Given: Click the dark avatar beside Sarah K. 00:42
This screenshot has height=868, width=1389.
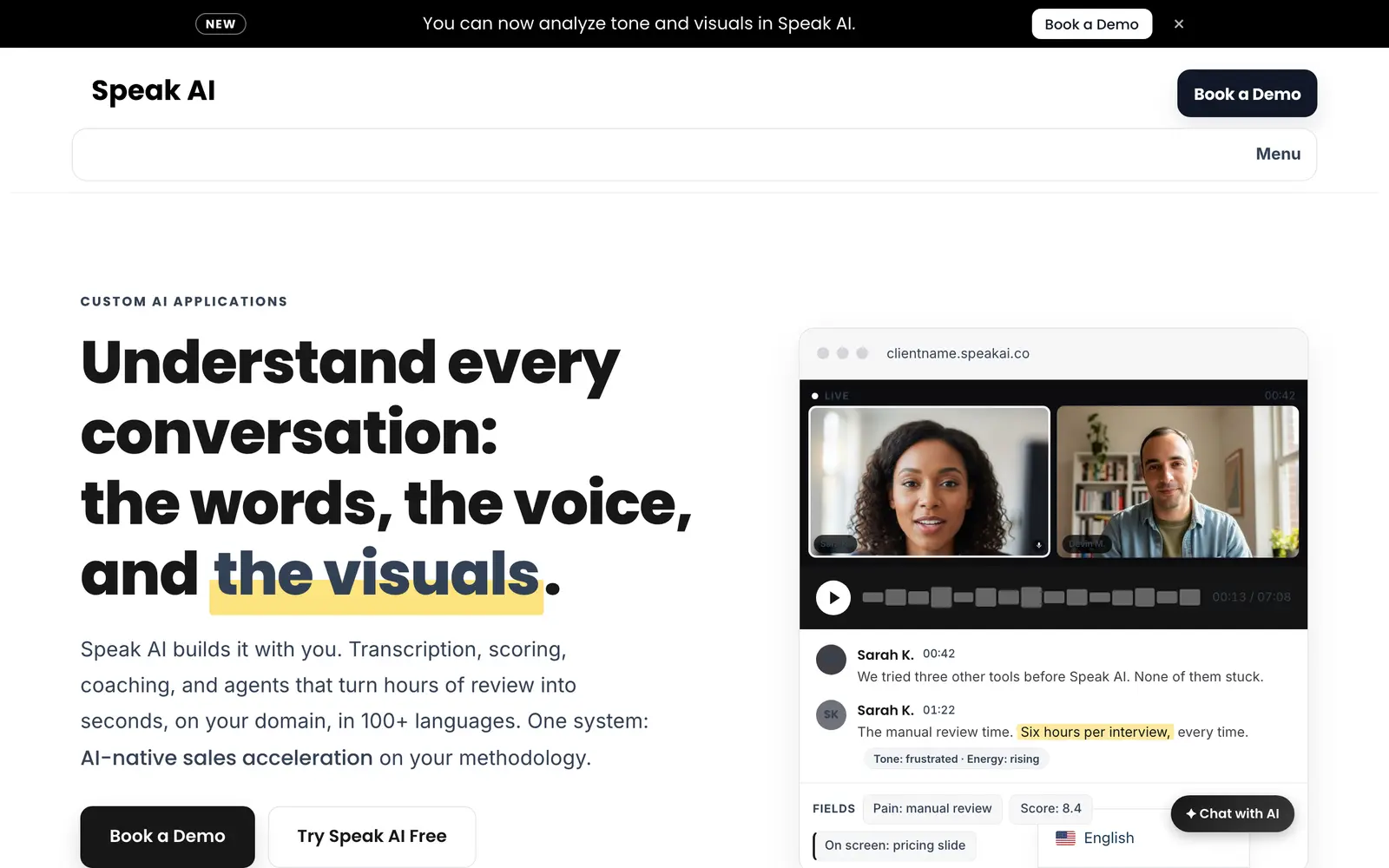Looking at the screenshot, I should pos(831,660).
